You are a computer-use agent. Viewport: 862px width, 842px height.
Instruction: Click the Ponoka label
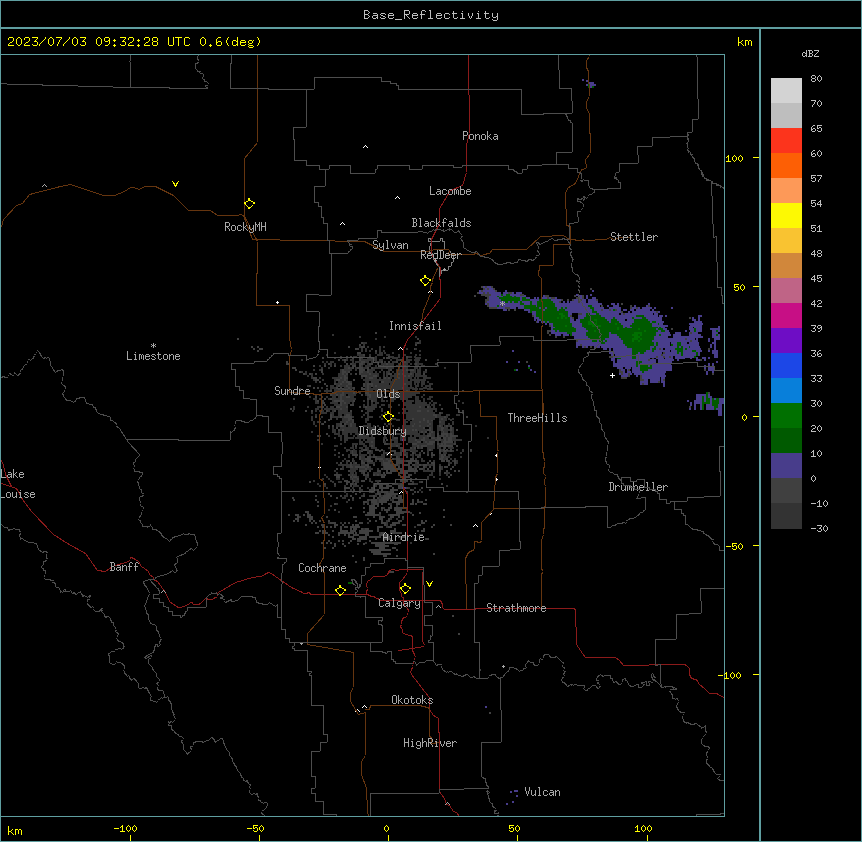(x=480, y=136)
